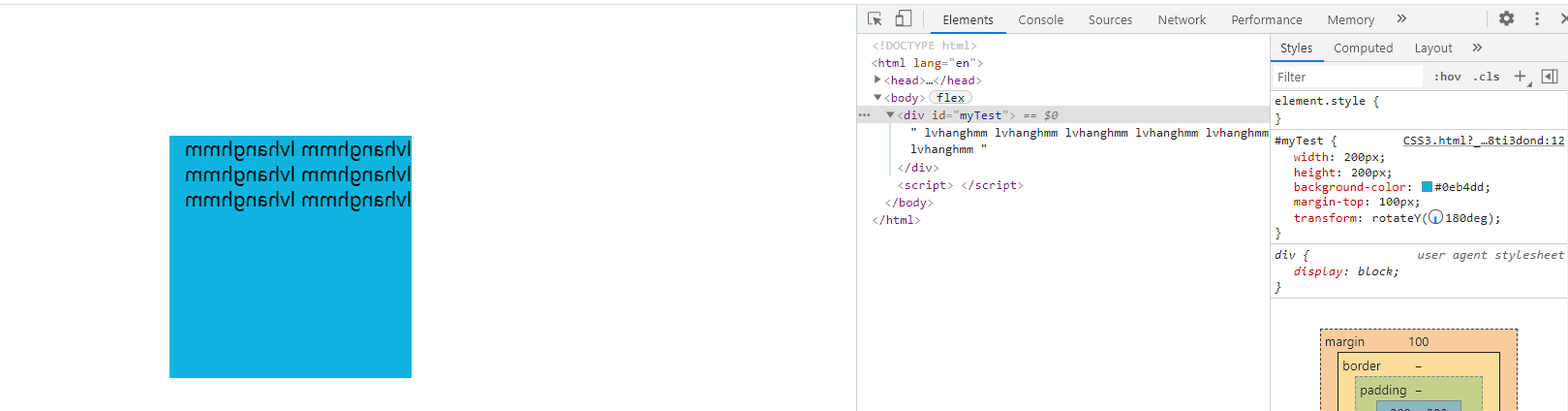Open the Performance tab

[1266, 19]
